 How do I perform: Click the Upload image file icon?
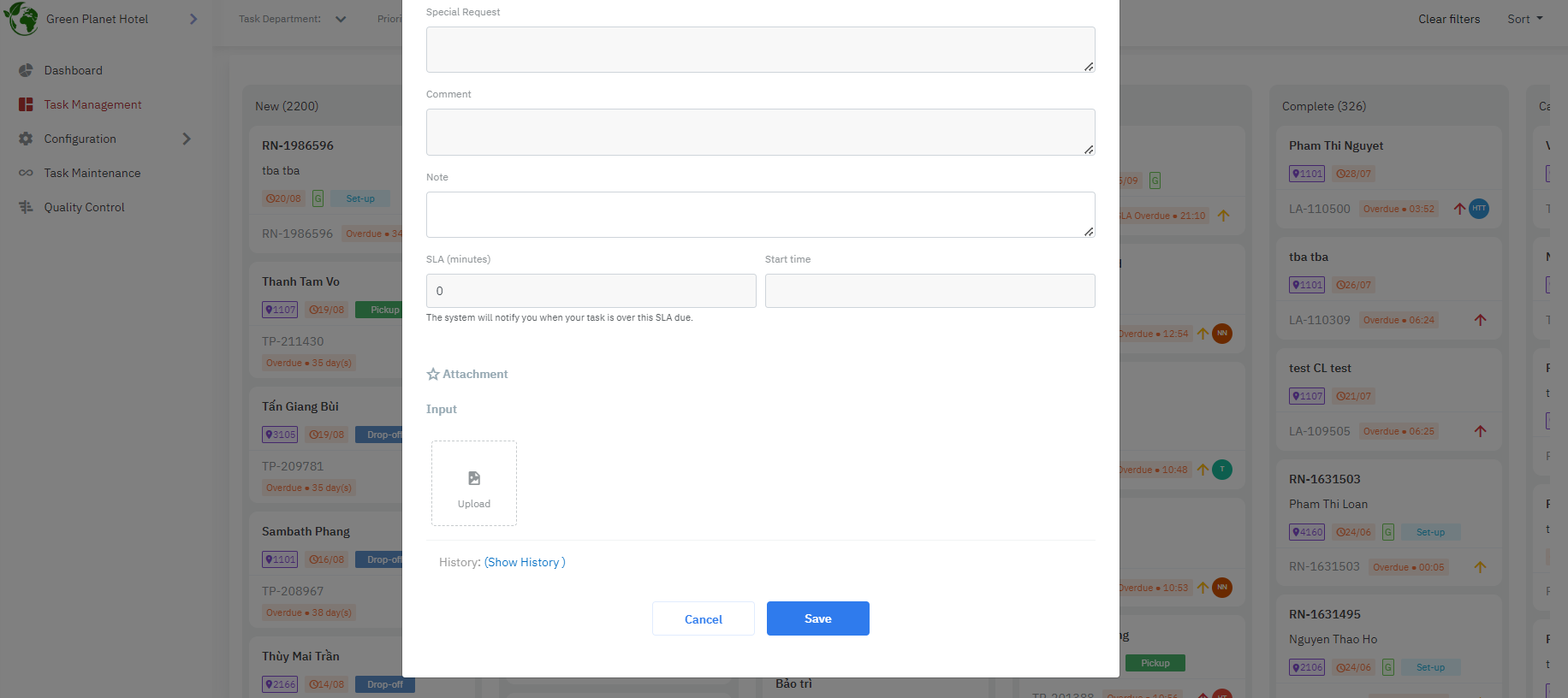pos(474,478)
